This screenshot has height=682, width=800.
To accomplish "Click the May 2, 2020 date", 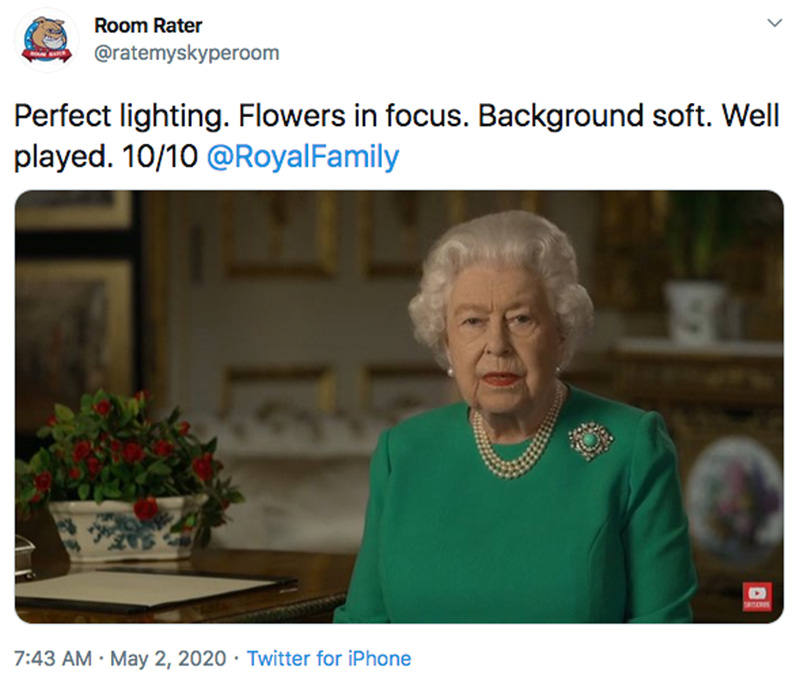I will (x=167, y=658).
